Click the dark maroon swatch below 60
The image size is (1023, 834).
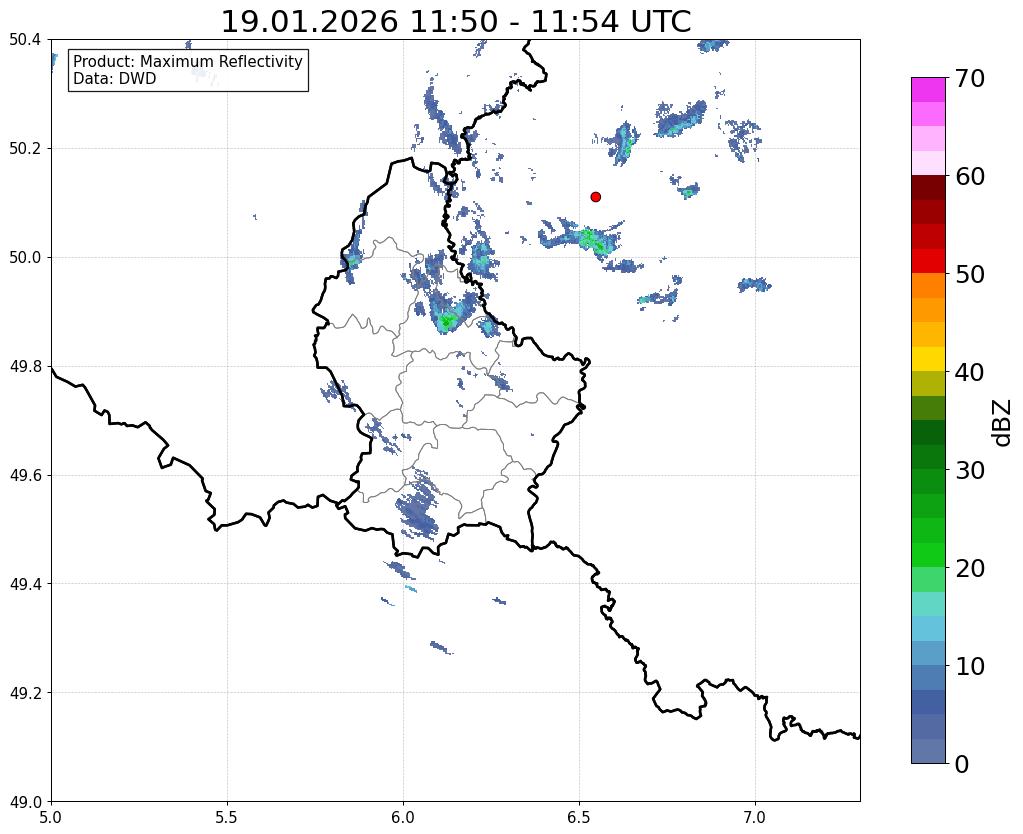928,188
